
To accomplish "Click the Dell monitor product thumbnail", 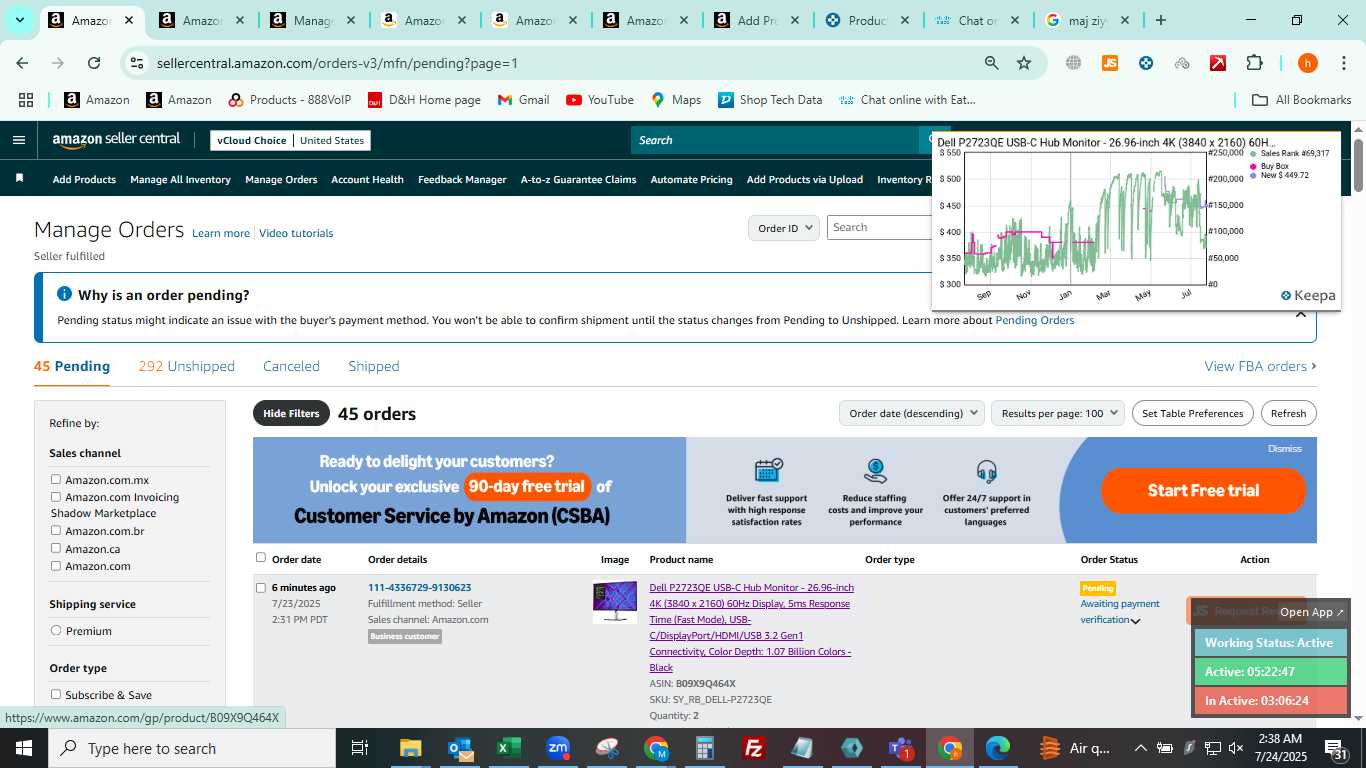I will click(614, 602).
